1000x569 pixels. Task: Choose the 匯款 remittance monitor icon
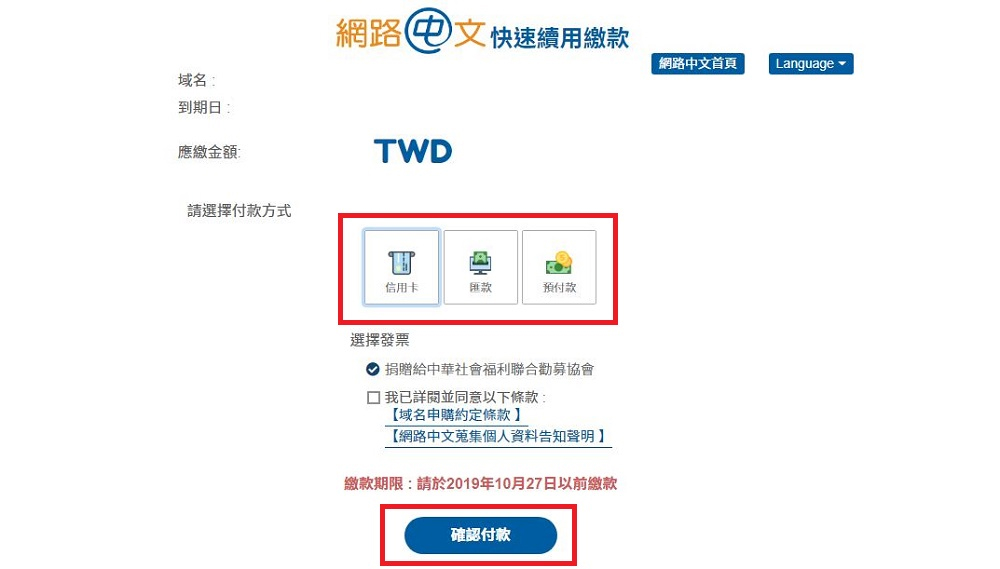coord(480,267)
